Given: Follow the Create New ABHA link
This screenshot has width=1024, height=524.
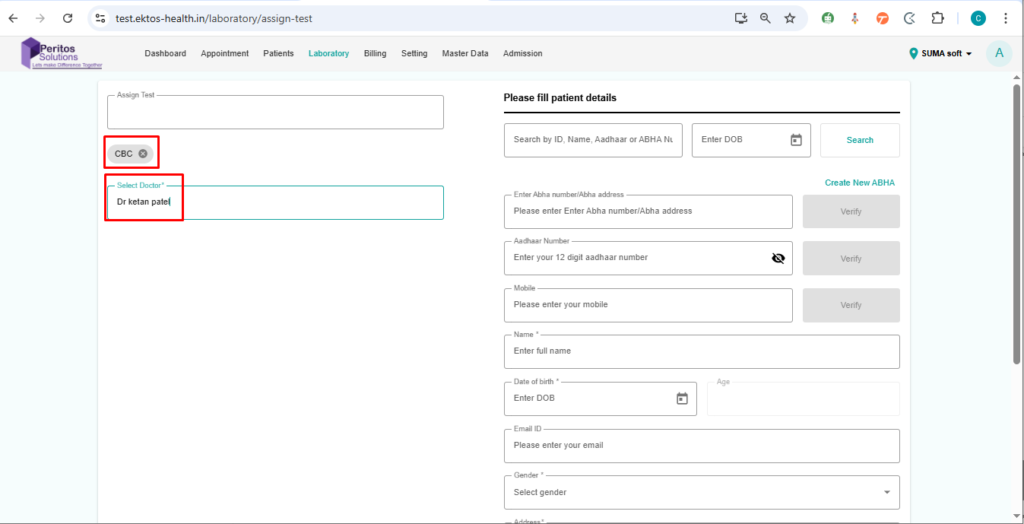Looking at the screenshot, I should (x=859, y=183).
